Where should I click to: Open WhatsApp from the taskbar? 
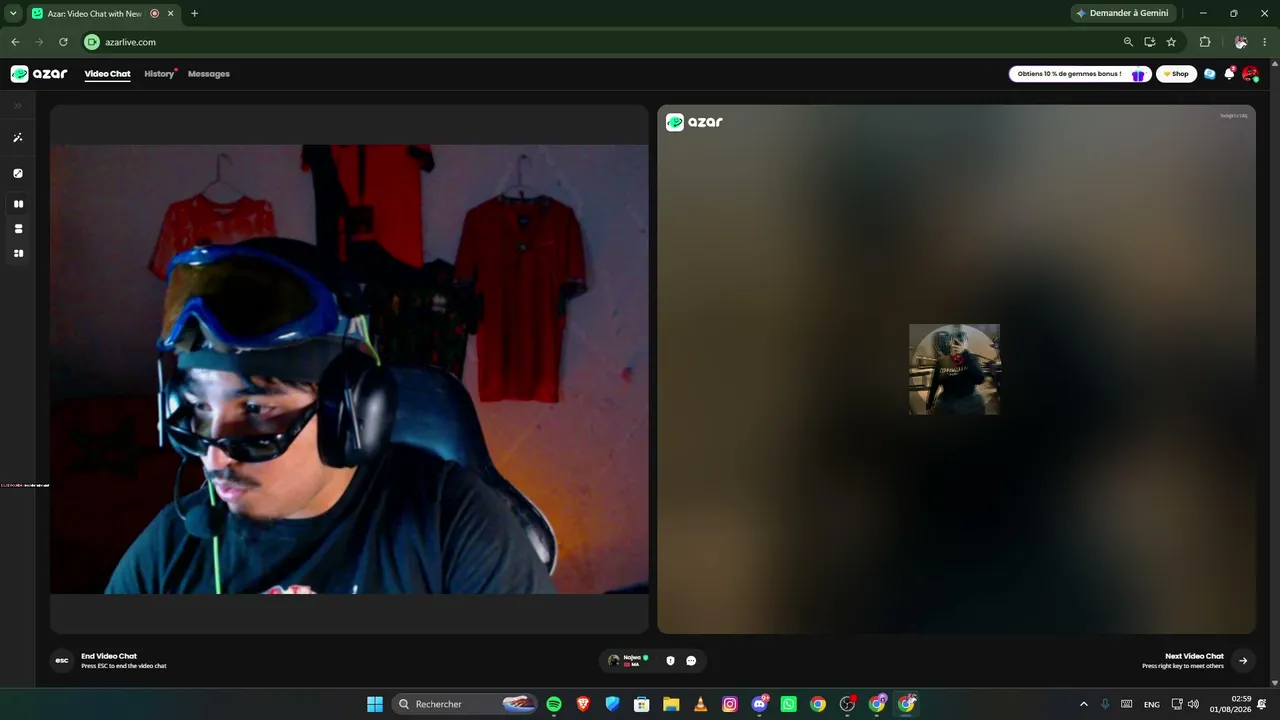click(x=789, y=704)
